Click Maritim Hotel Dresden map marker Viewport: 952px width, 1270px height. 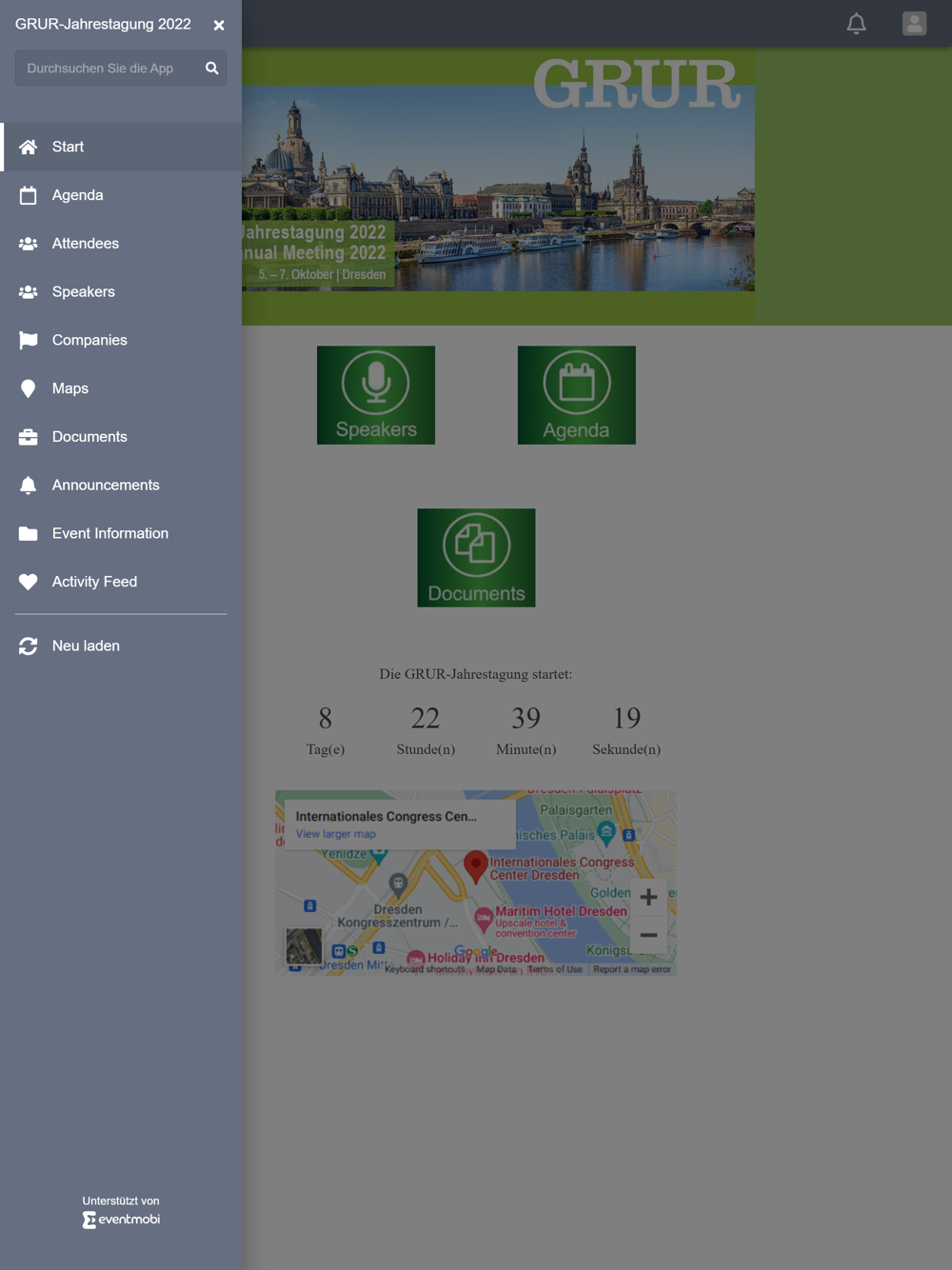coord(484,918)
